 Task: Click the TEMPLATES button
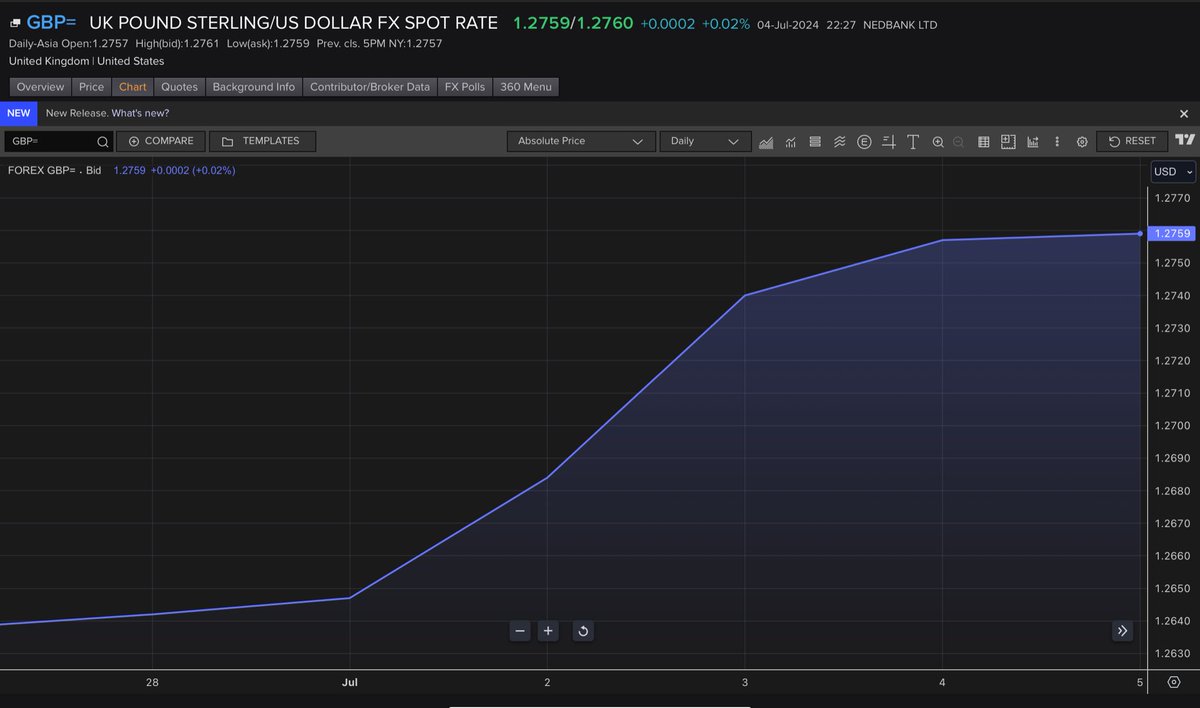click(x=262, y=141)
